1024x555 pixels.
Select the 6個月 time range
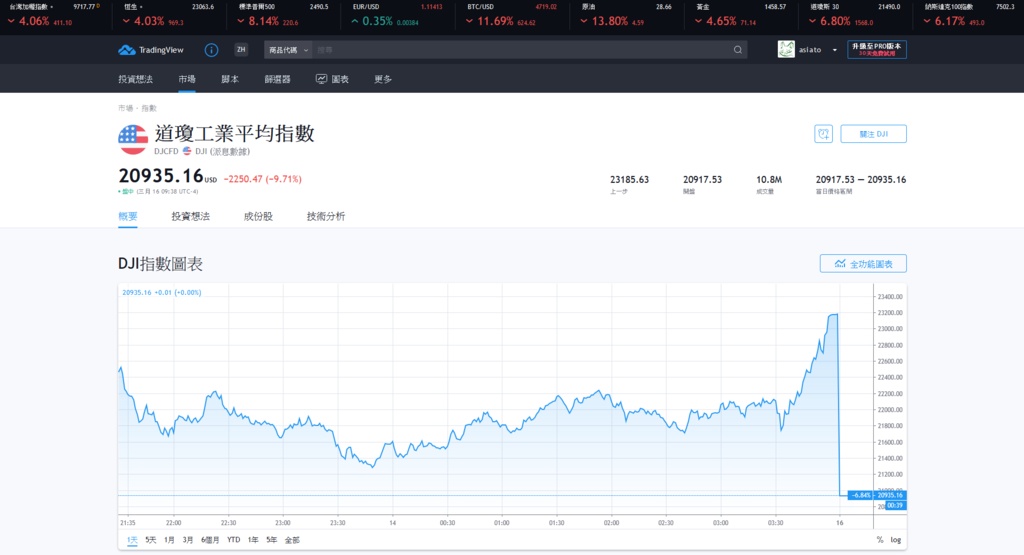click(210, 540)
